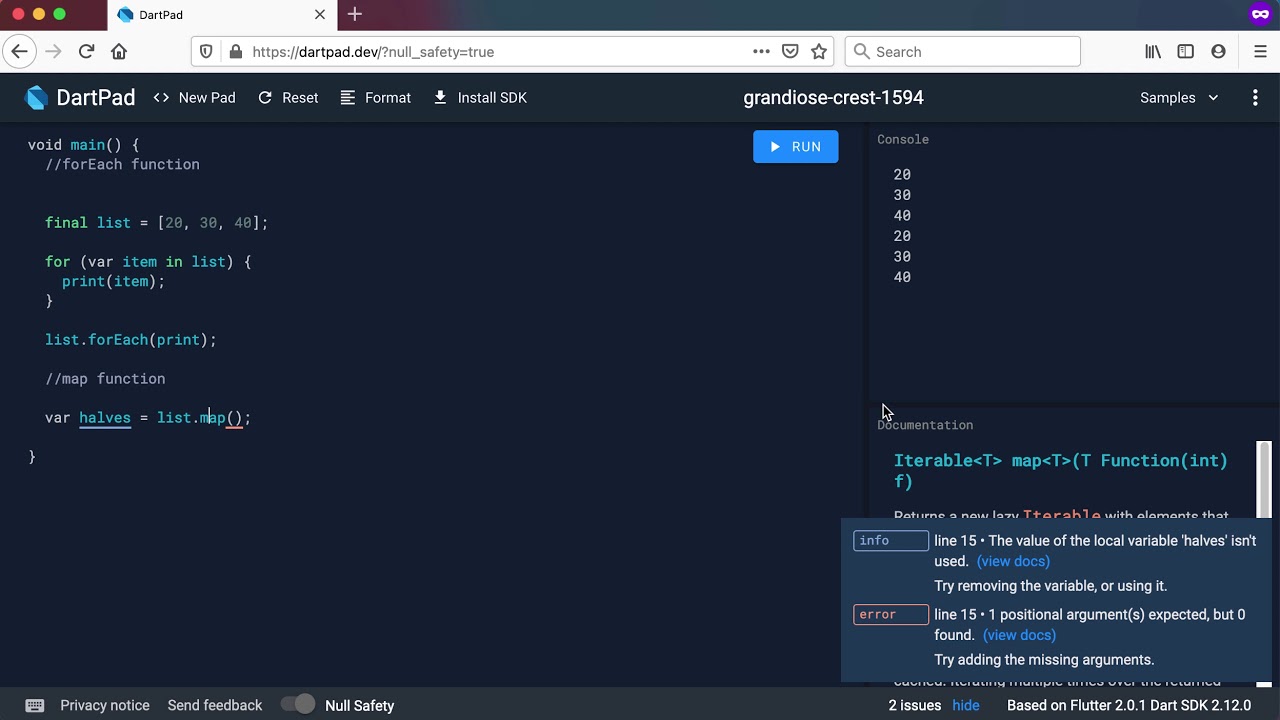Reset the current pad code

click(288, 98)
